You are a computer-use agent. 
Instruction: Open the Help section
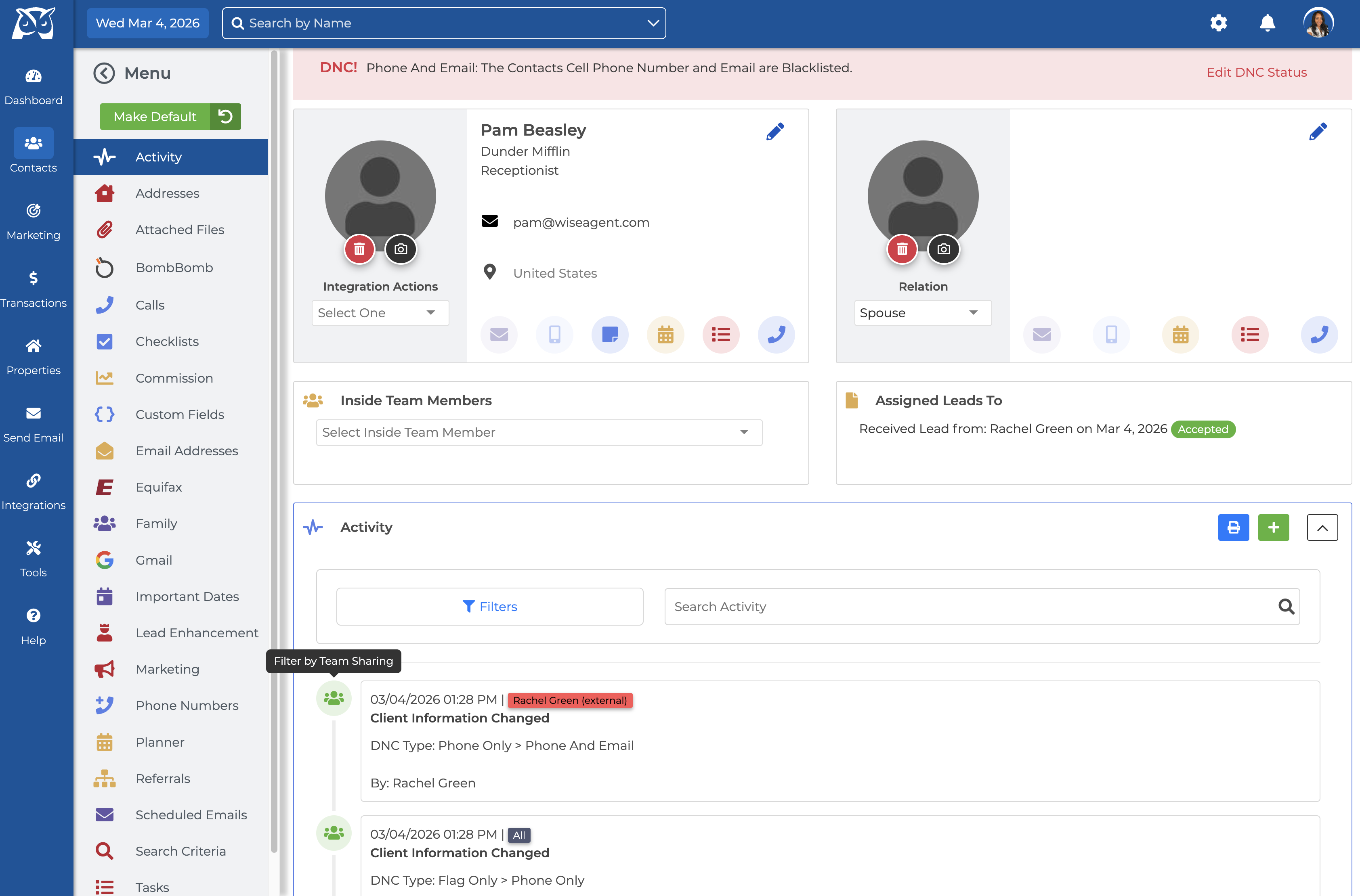pyautogui.click(x=33, y=626)
